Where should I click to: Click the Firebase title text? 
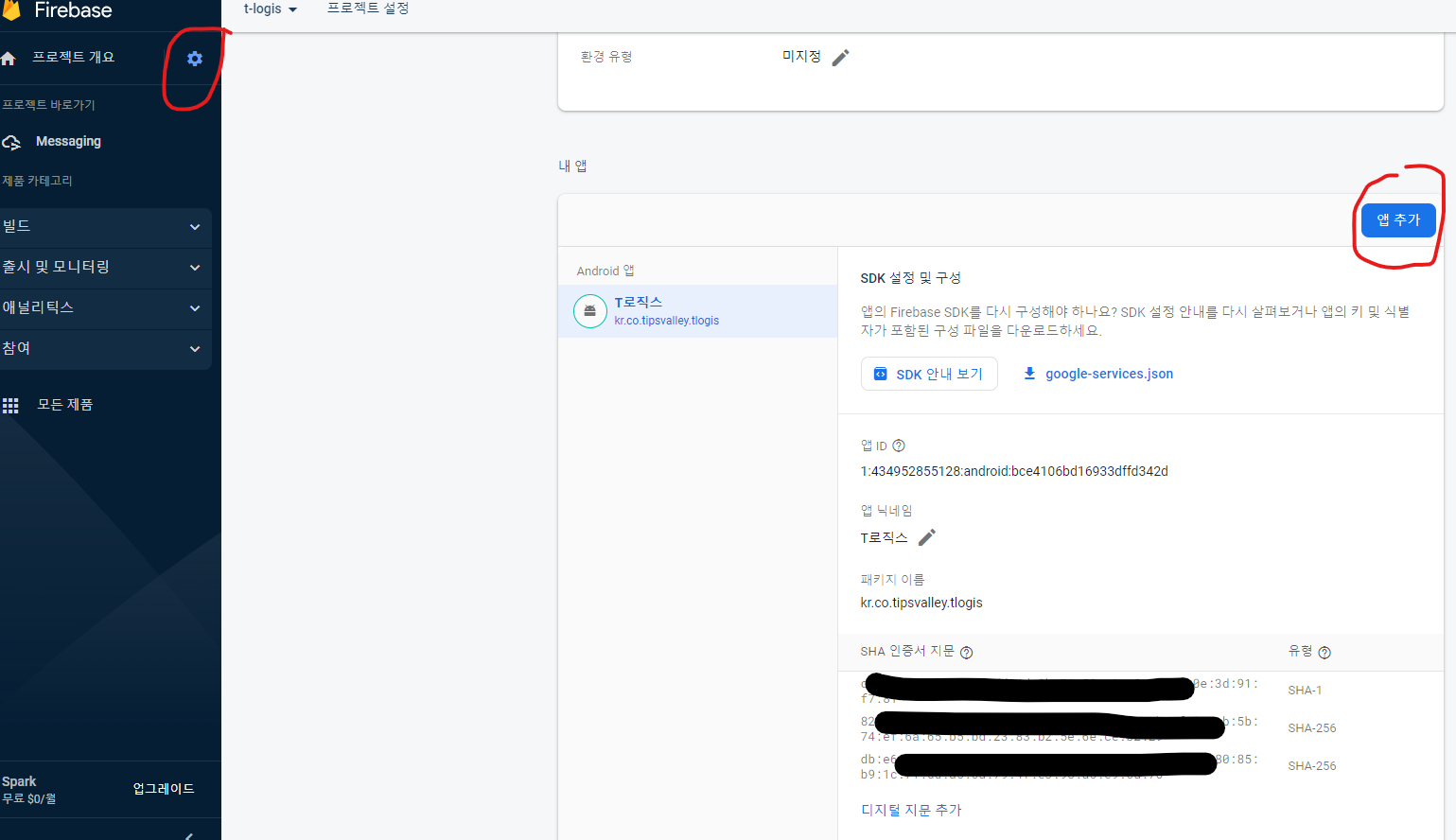(x=73, y=10)
